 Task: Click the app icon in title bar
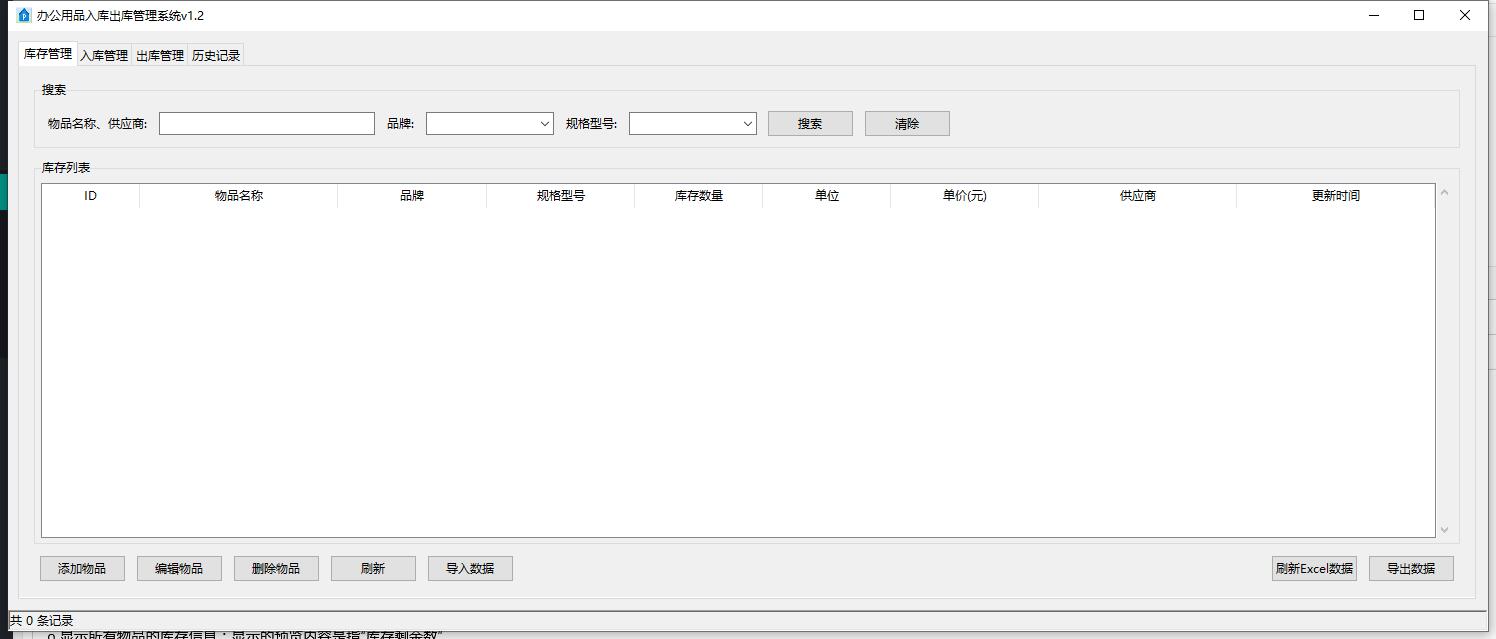click(x=24, y=15)
